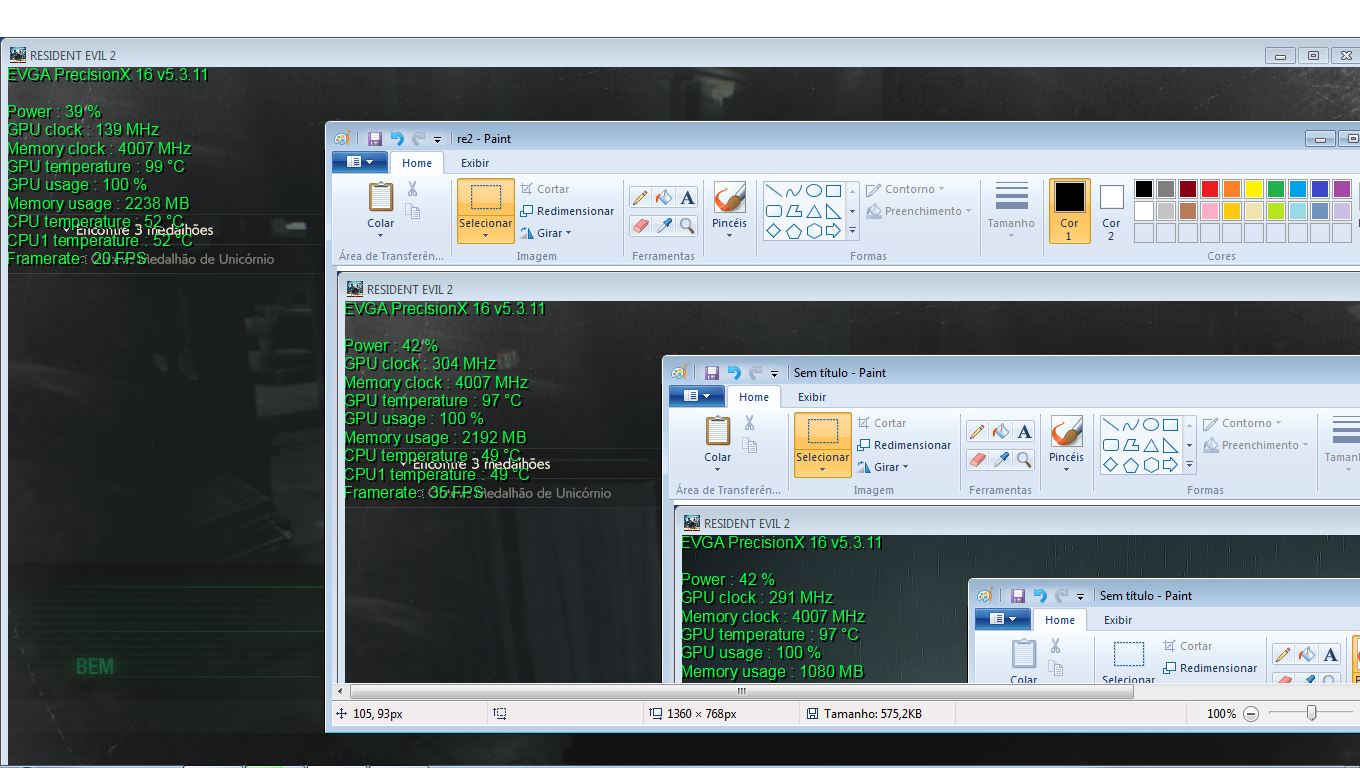Choose lime swatch in re2 - Paint Cores palette

[1276, 211]
